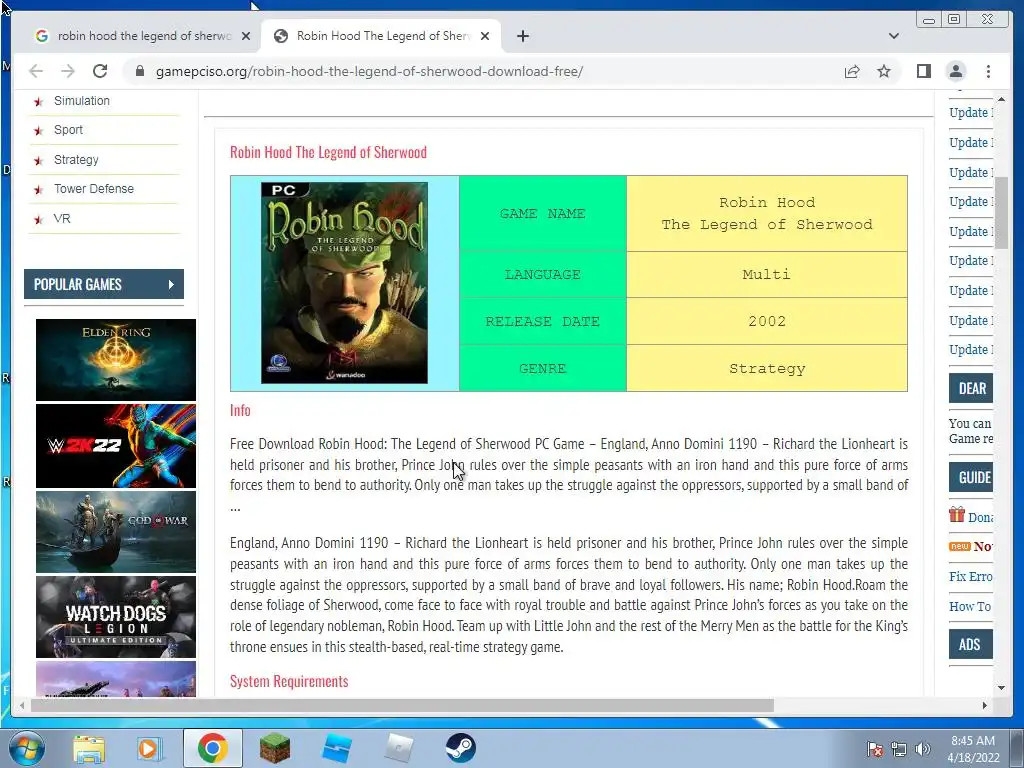Viewport: 1024px width, 768px height.
Task: Open the WWE 2K22 thumbnail
Action: coord(116,445)
